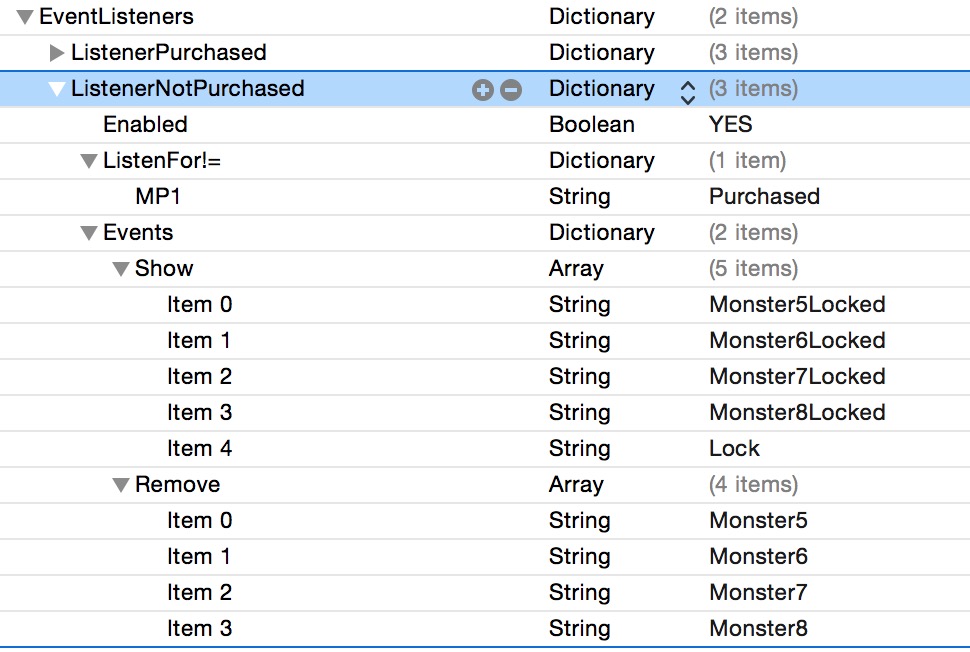This screenshot has width=970, height=652.
Task: Collapse the EventListeners dictionary
Action: point(25,17)
